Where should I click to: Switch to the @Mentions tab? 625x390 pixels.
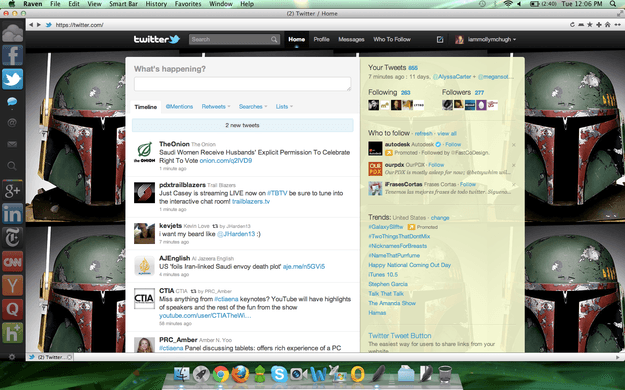click(x=179, y=106)
